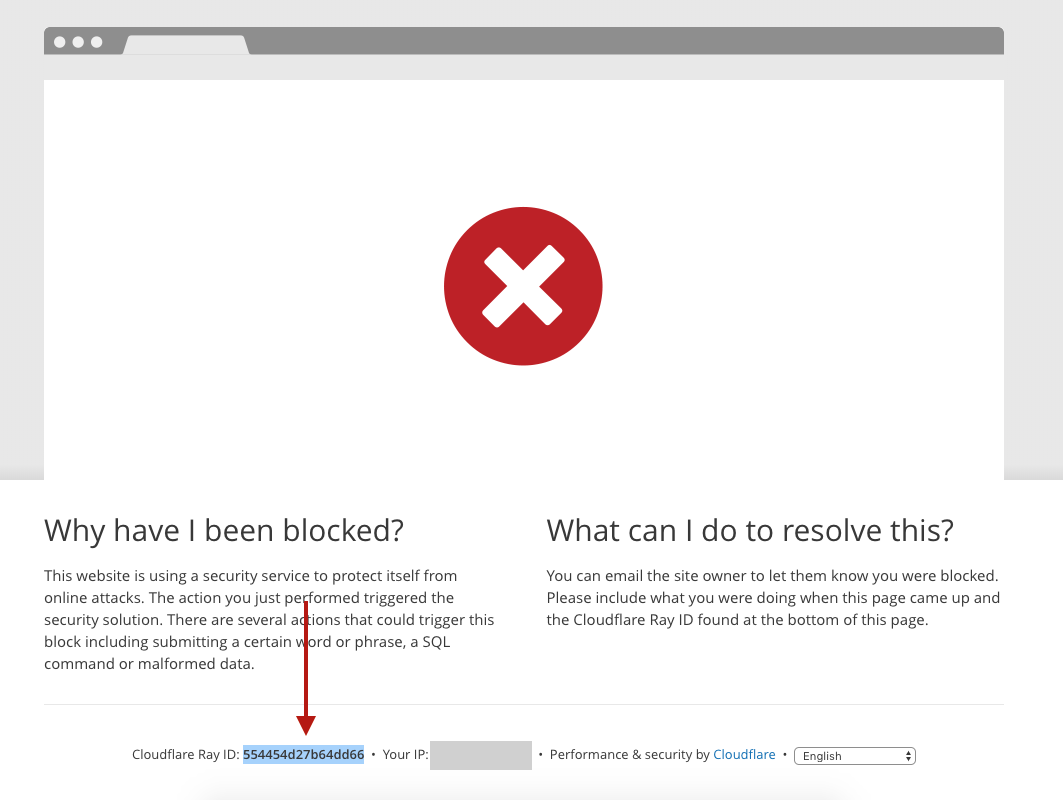Click the "Cloudflare Ray ID:" label
This screenshot has width=1063, height=800.
[186, 755]
